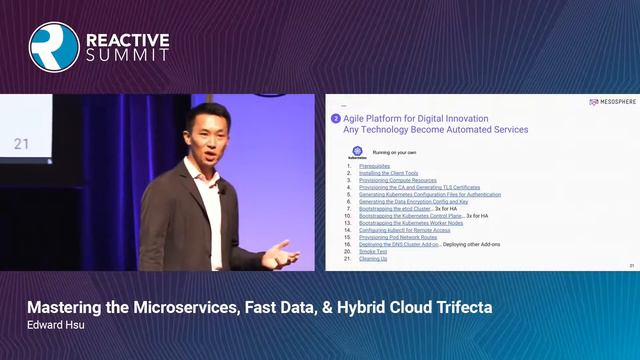Image resolution: width=640 pixels, height=360 pixels.
Task: Click the speaker name Edward Hsu
Action: 56,325
